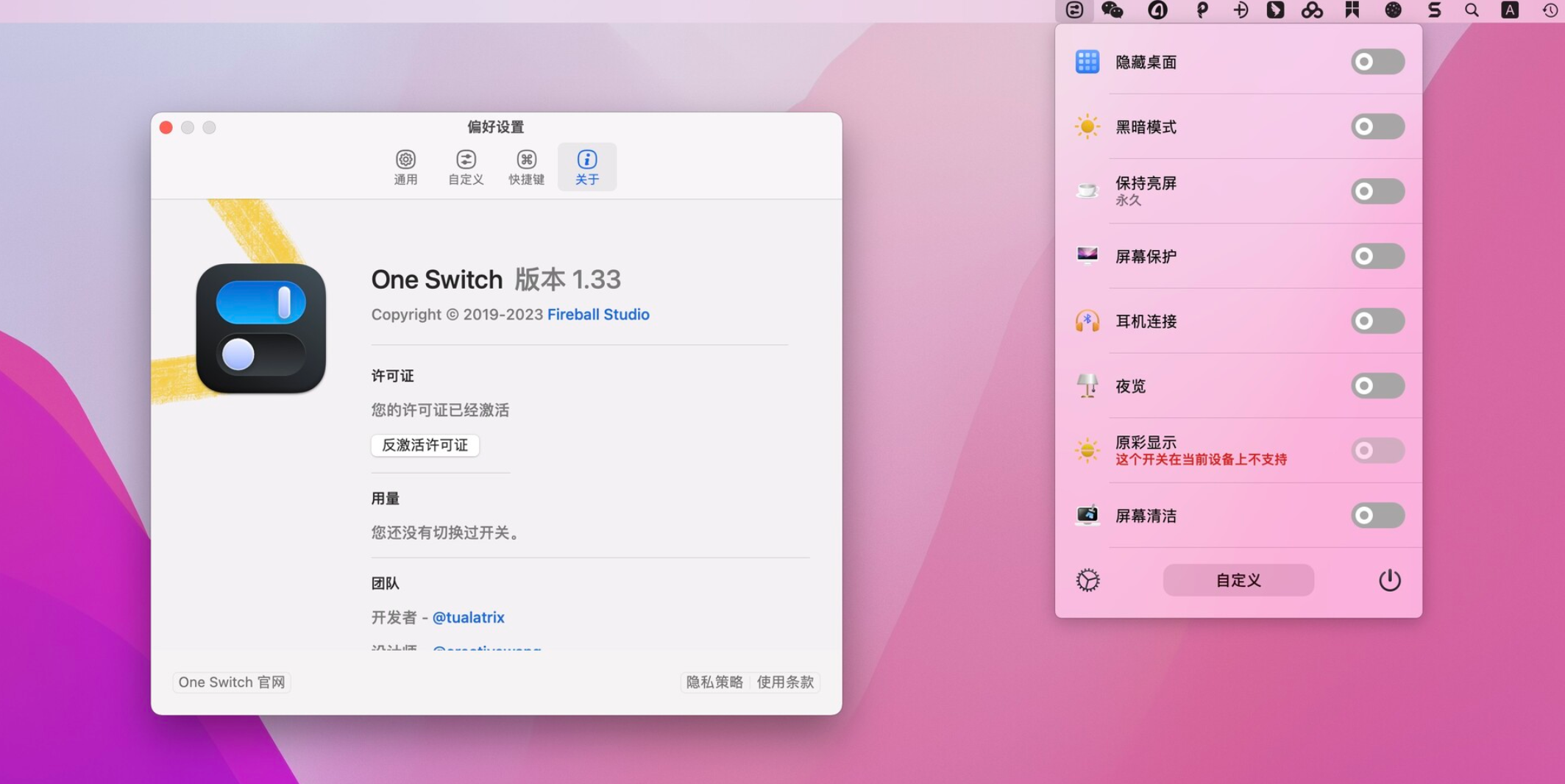
Task: Click the 许可证 section heading
Action: pyautogui.click(x=392, y=376)
